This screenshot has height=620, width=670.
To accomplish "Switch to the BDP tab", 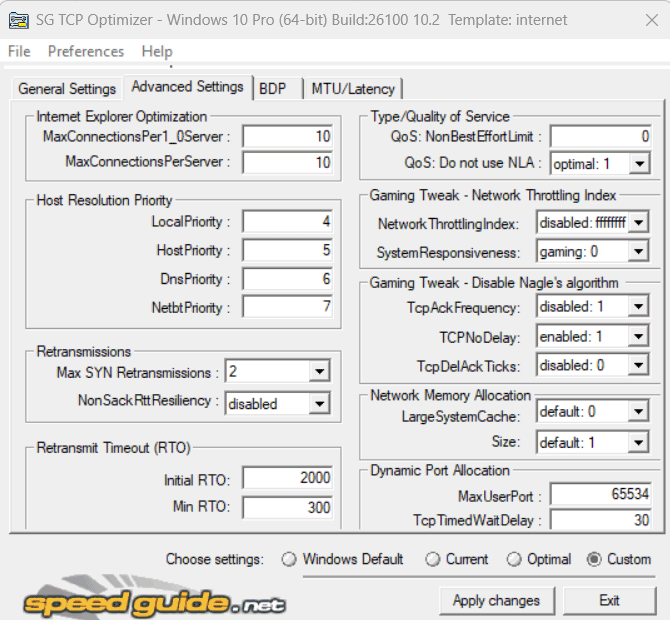I will [278, 89].
